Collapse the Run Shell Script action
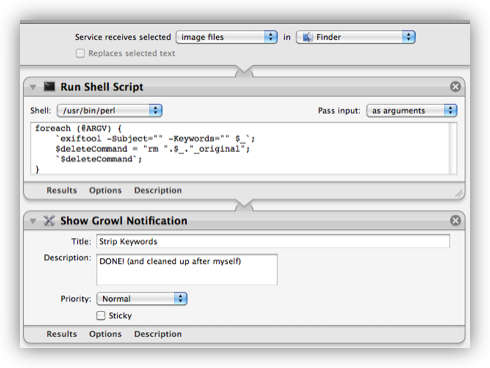The width and height of the screenshot is (490, 368). (33, 87)
